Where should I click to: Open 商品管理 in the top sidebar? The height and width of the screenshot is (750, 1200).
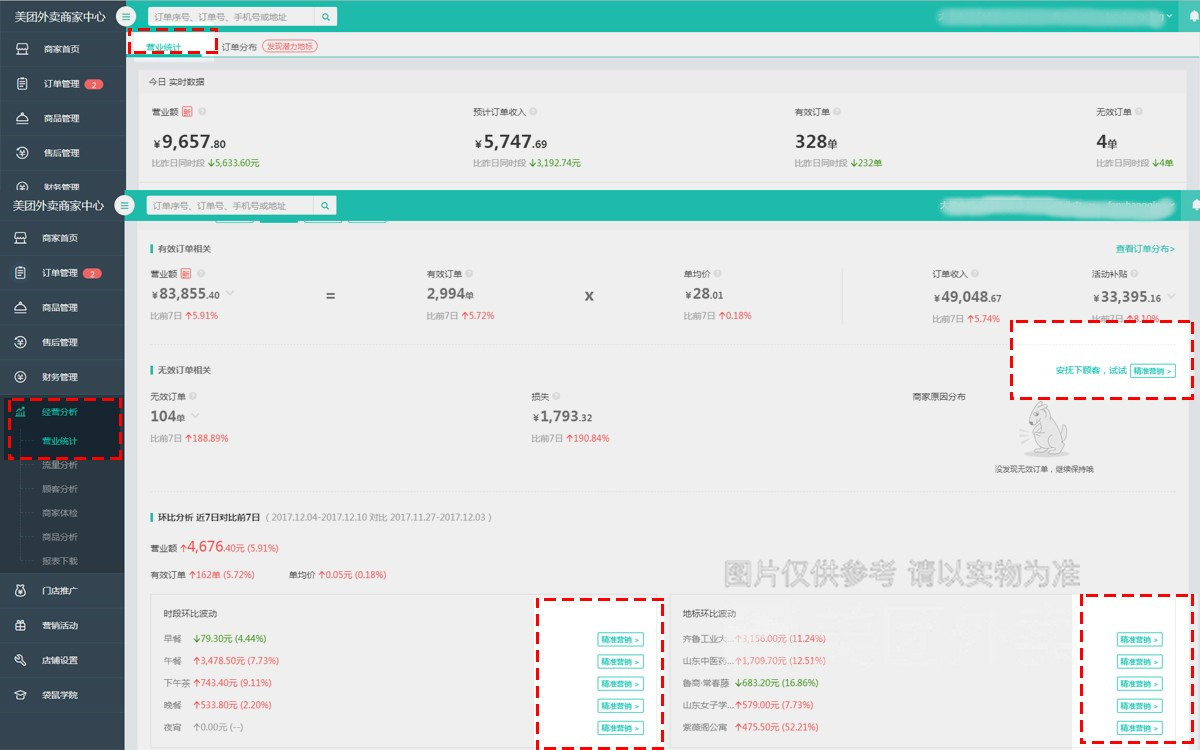click(62, 118)
